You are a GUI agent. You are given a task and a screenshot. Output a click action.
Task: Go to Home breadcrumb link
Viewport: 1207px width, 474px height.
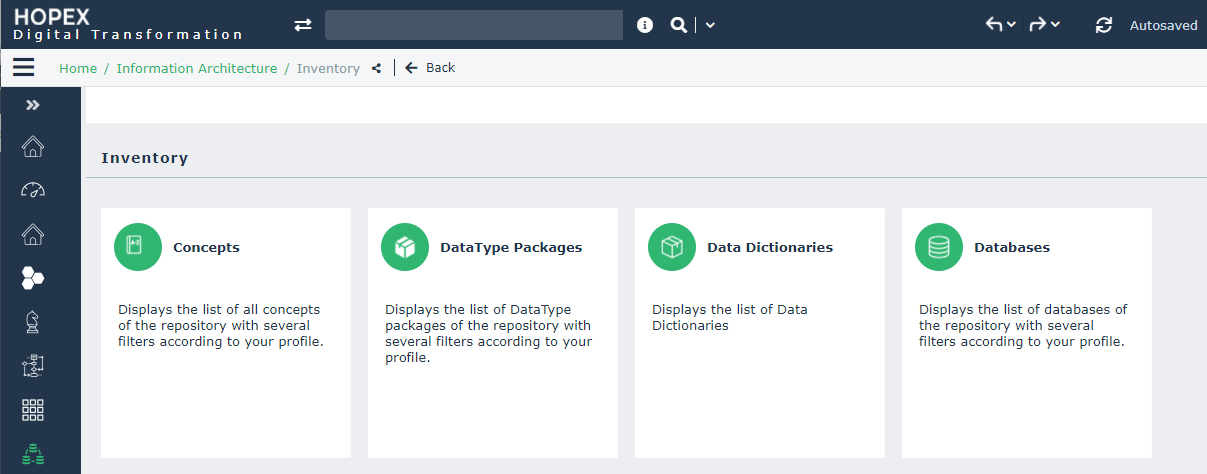coord(78,69)
